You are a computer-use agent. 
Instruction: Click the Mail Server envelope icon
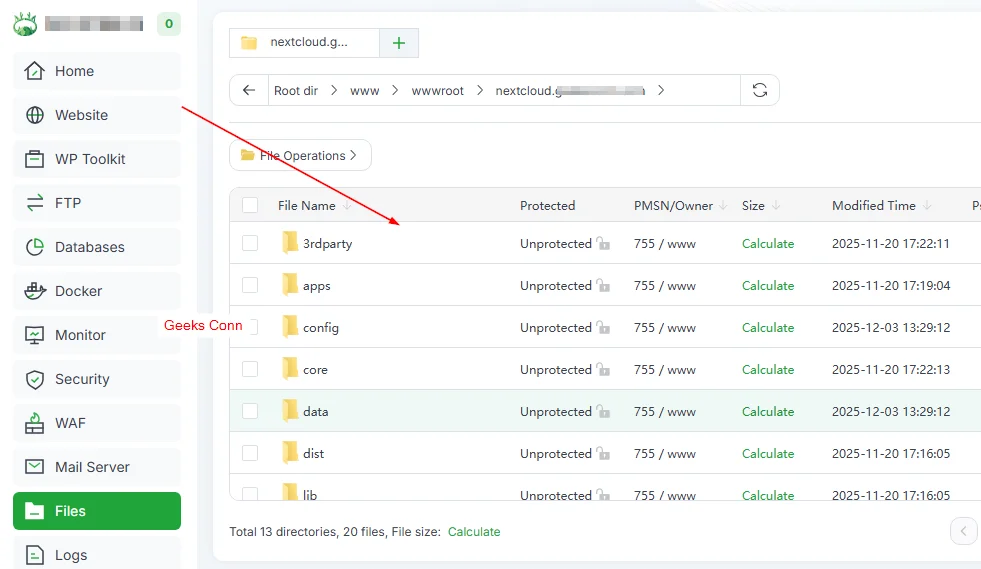point(34,467)
